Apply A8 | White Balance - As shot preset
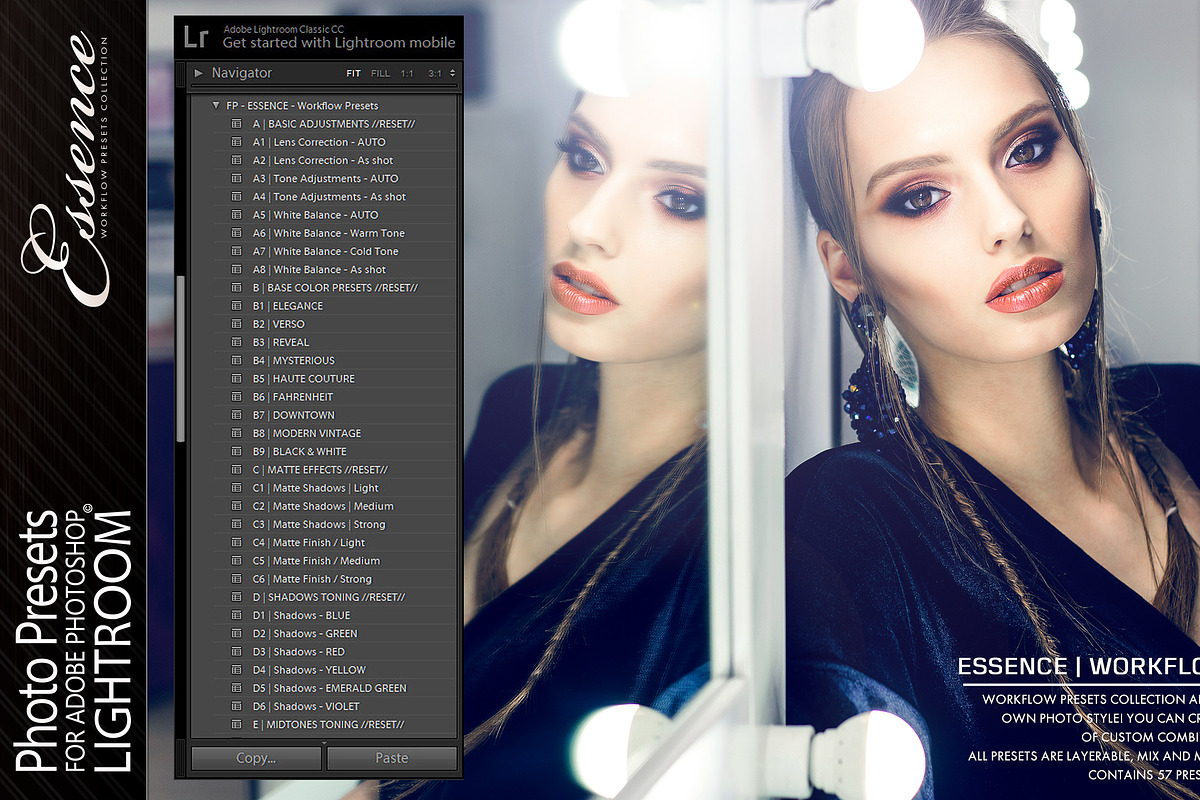This screenshot has width=1200, height=800. pyautogui.click(x=319, y=269)
